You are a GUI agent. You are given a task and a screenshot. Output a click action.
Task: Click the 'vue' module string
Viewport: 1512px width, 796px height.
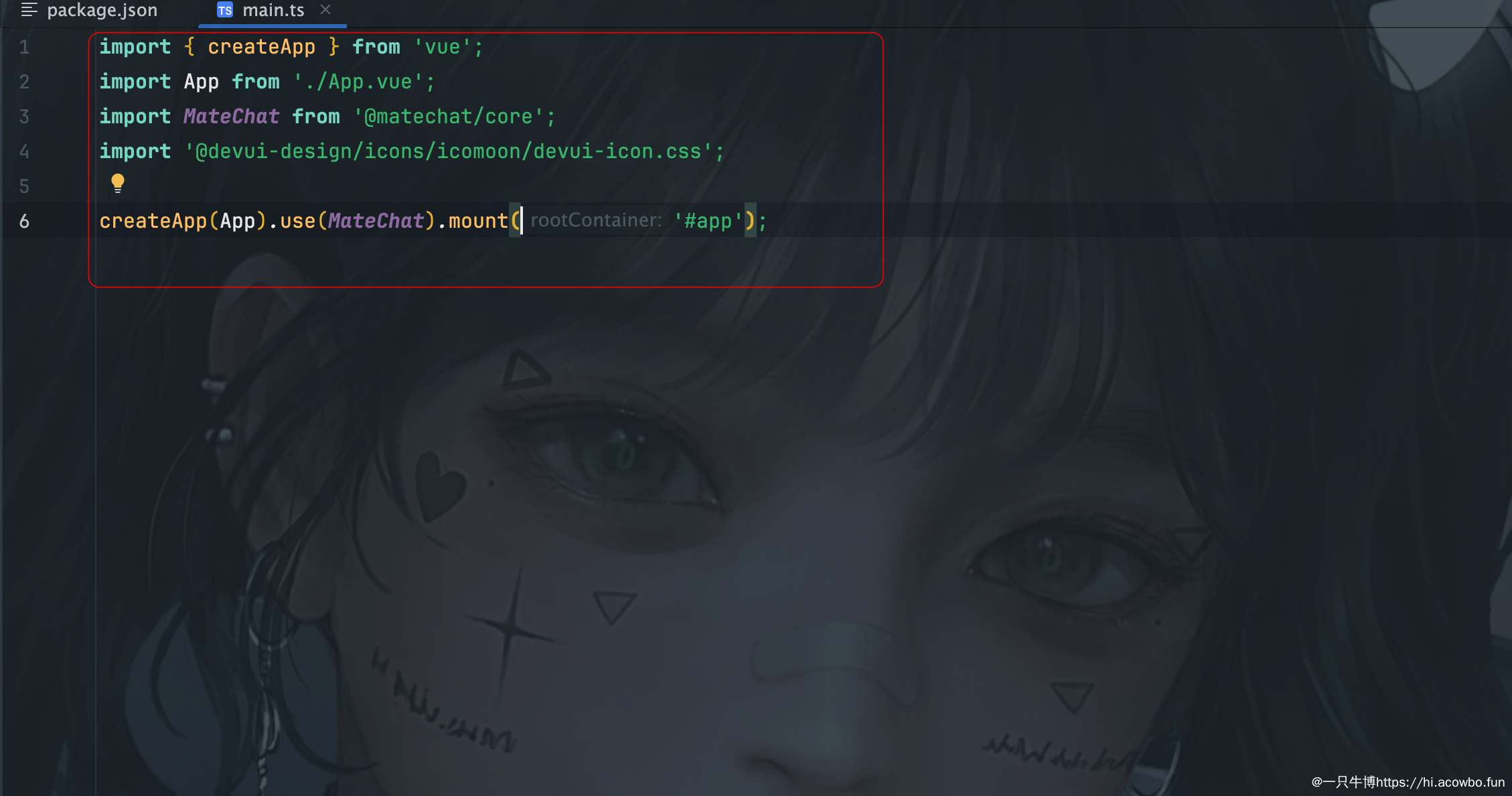443,47
